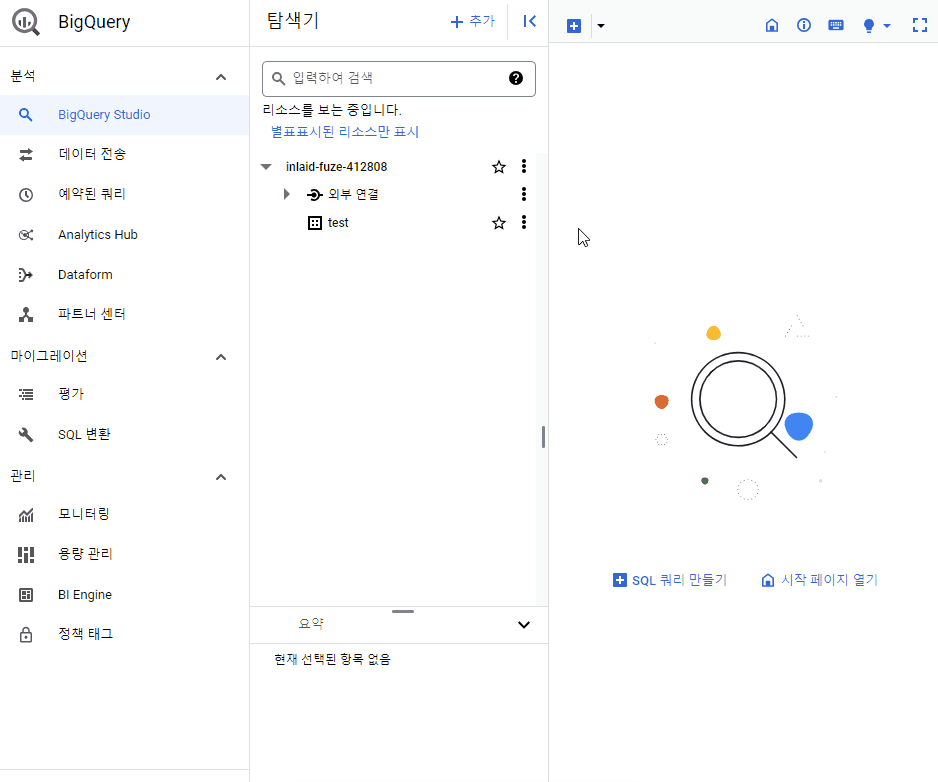Open Dataform section
Viewport: 938px width, 782px height.
[124, 275]
